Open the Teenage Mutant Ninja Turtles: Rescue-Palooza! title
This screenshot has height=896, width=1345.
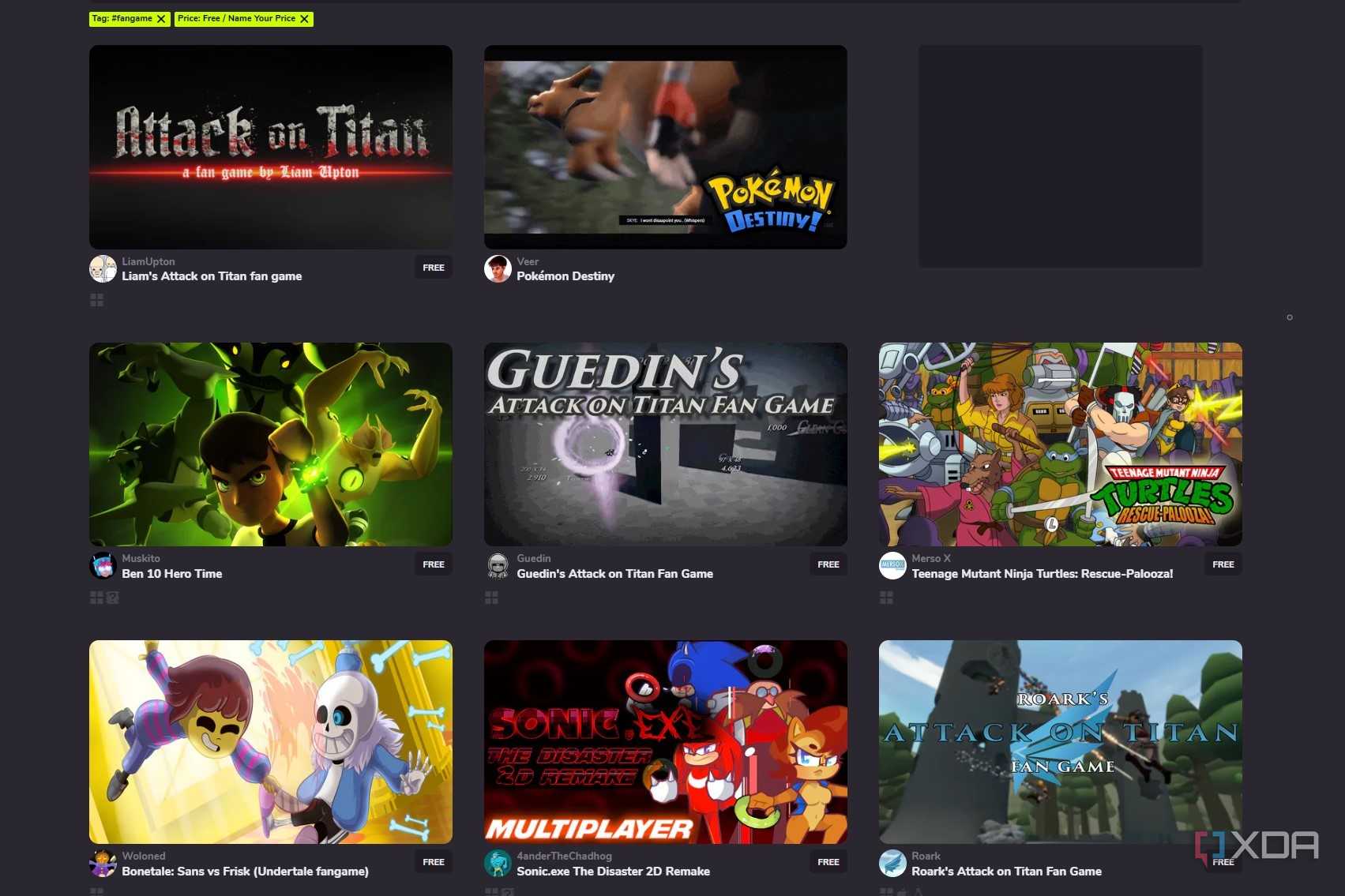(x=1043, y=574)
